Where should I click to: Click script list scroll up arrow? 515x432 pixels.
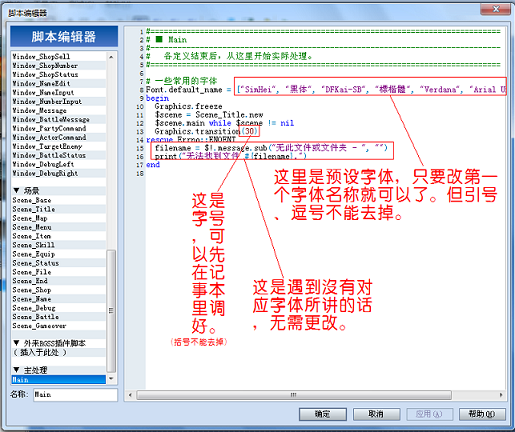(111, 57)
